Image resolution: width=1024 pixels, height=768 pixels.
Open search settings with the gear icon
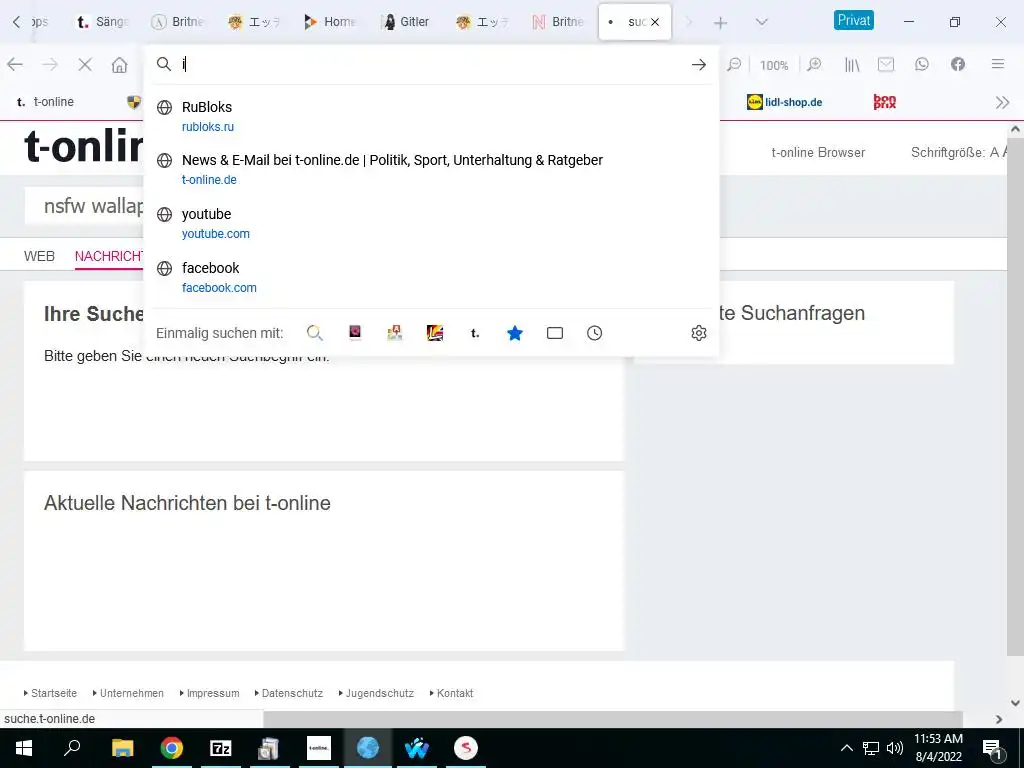[699, 333]
